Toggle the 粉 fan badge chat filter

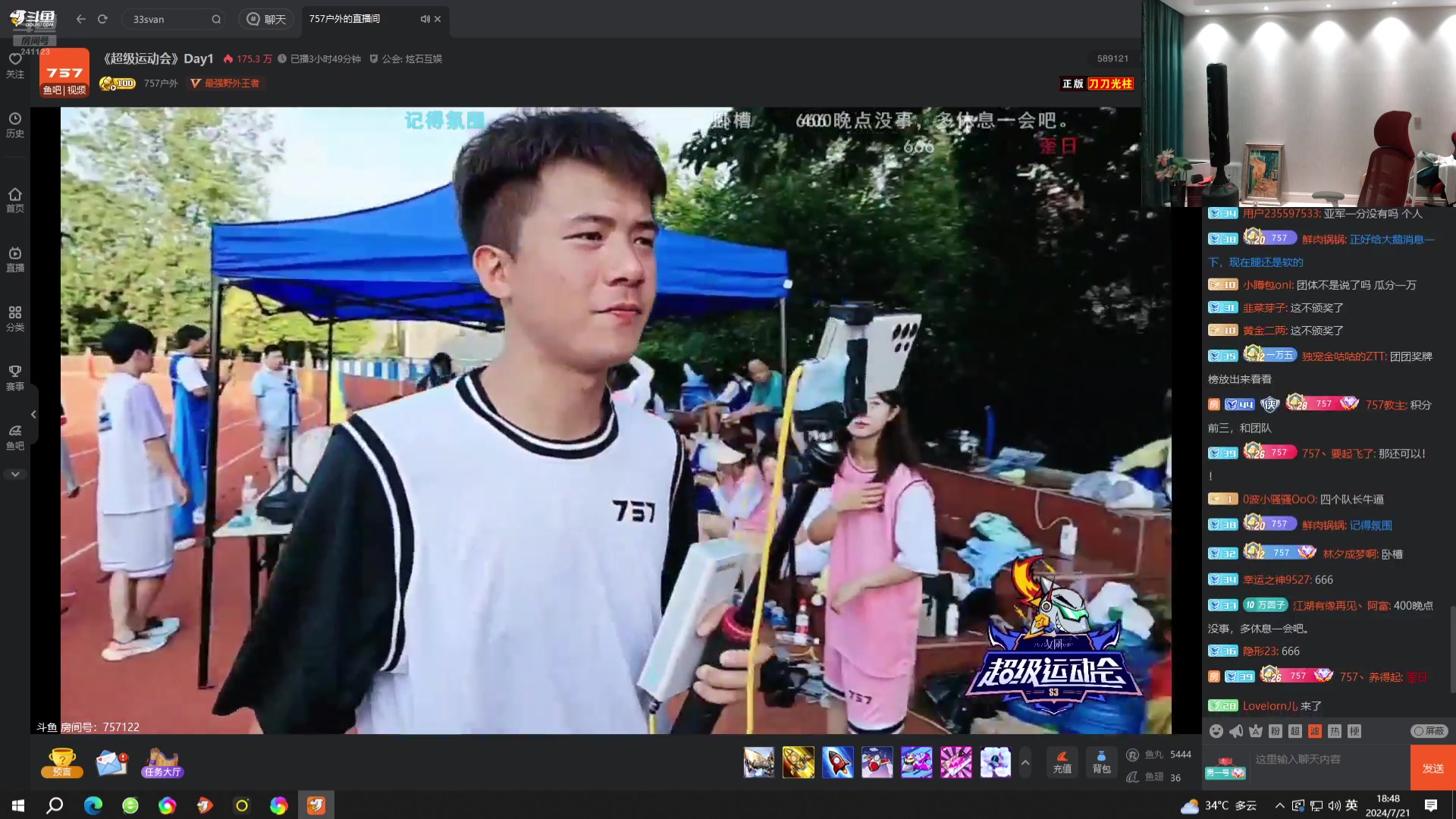[x=1277, y=731]
